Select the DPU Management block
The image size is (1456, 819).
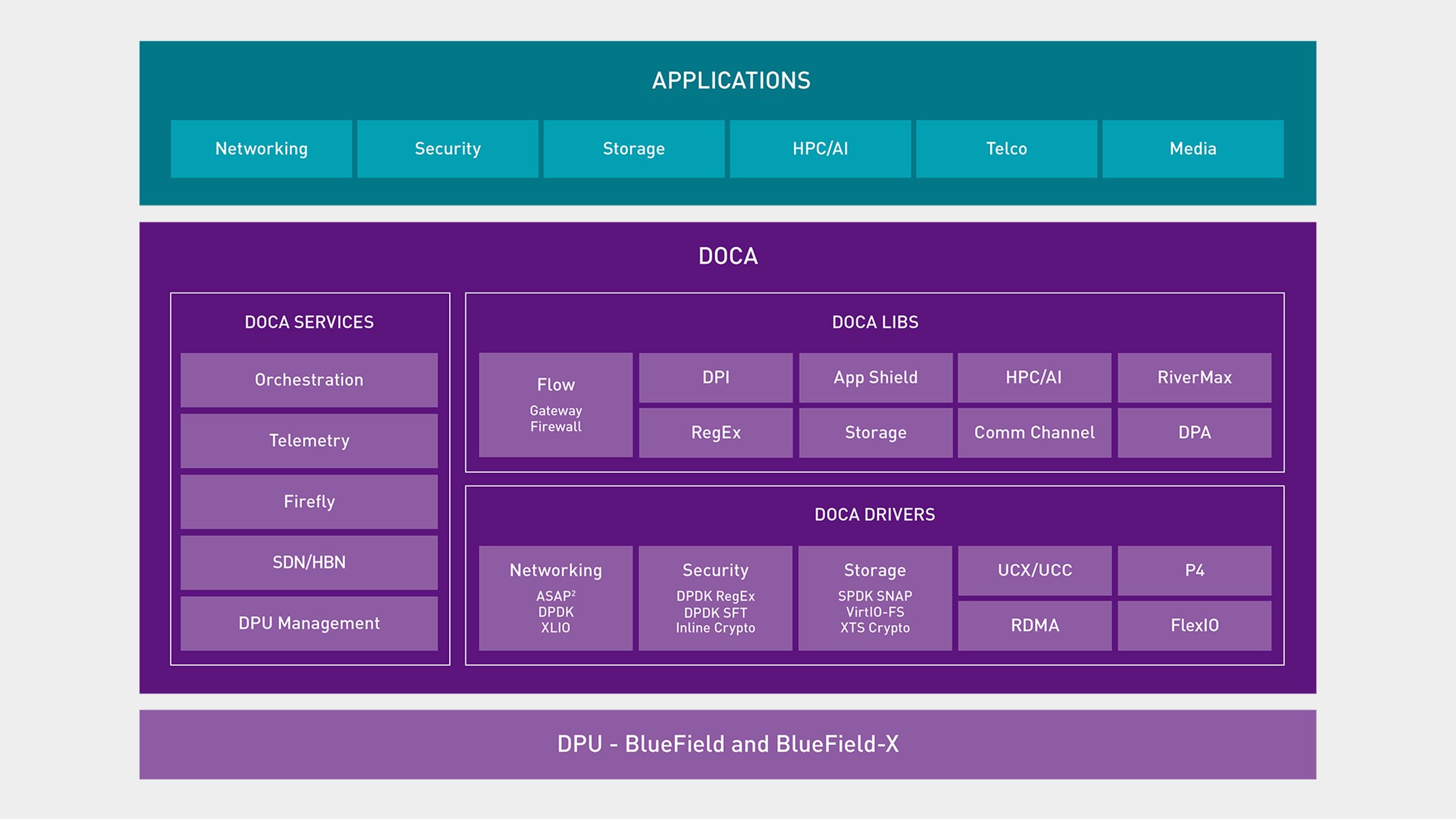tap(309, 623)
